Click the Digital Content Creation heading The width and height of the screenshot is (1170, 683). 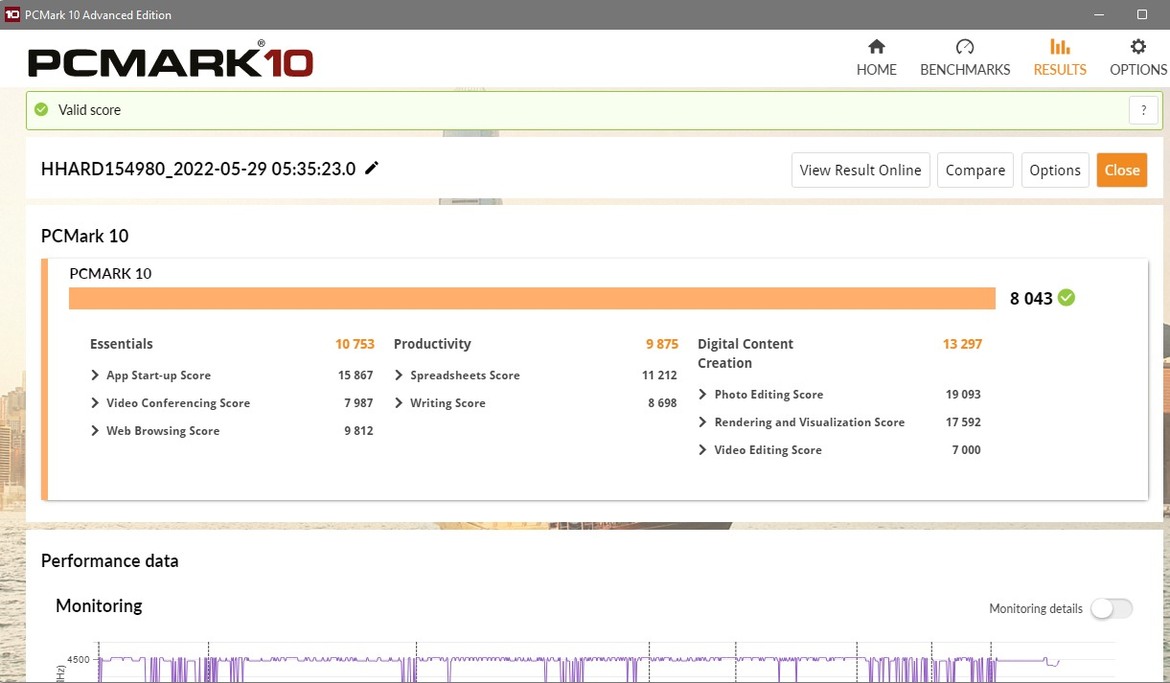click(745, 354)
